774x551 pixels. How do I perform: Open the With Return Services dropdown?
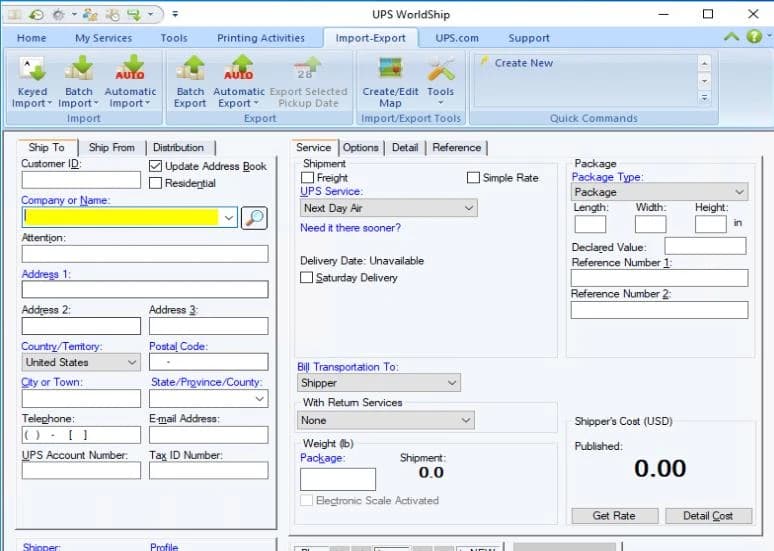point(386,420)
